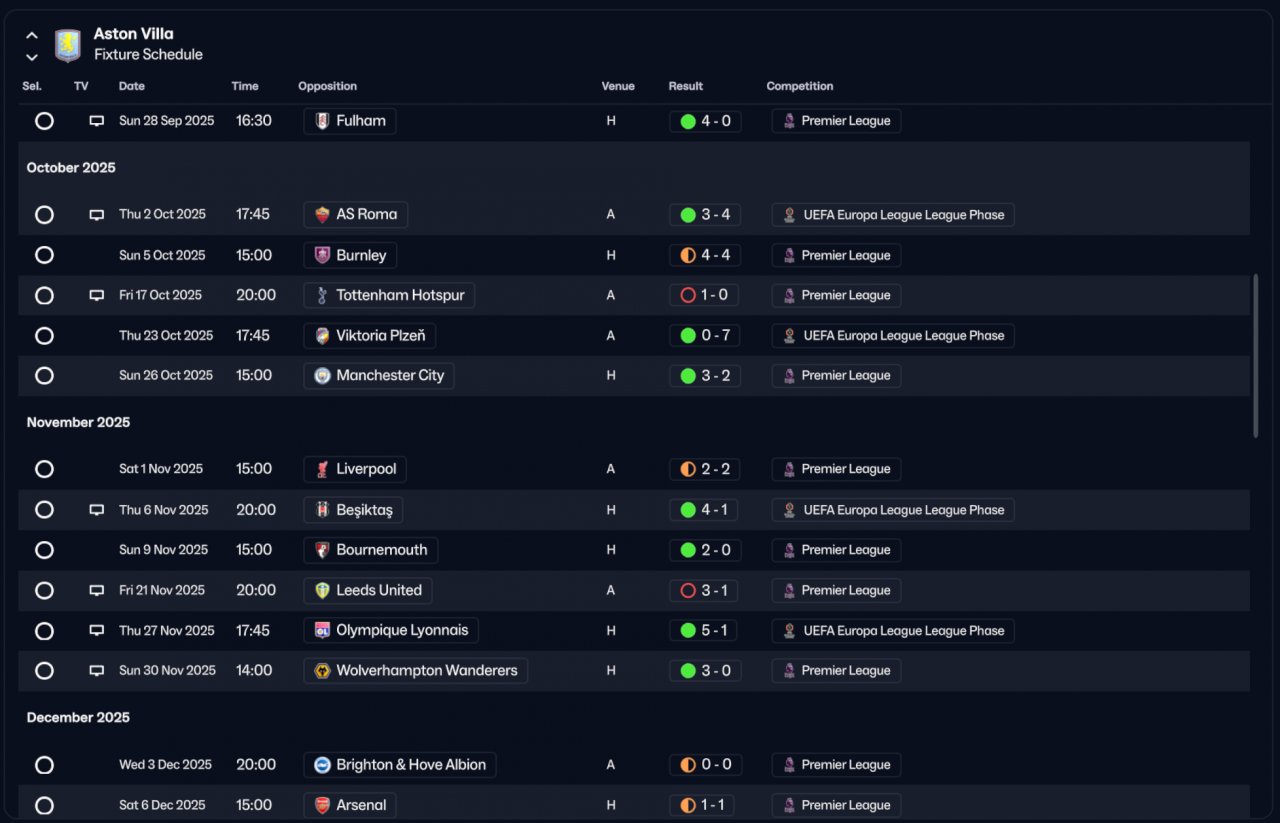Click the Arsenal club crest icon

click(x=322, y=805)
